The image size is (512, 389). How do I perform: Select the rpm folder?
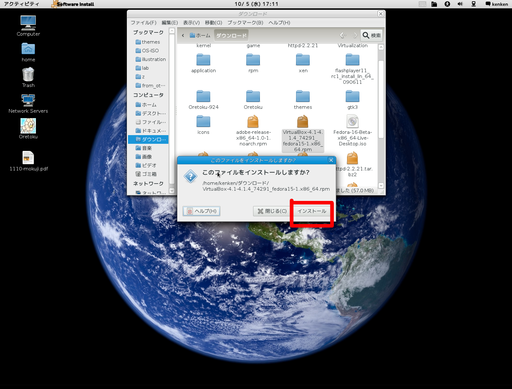[253, 63]
